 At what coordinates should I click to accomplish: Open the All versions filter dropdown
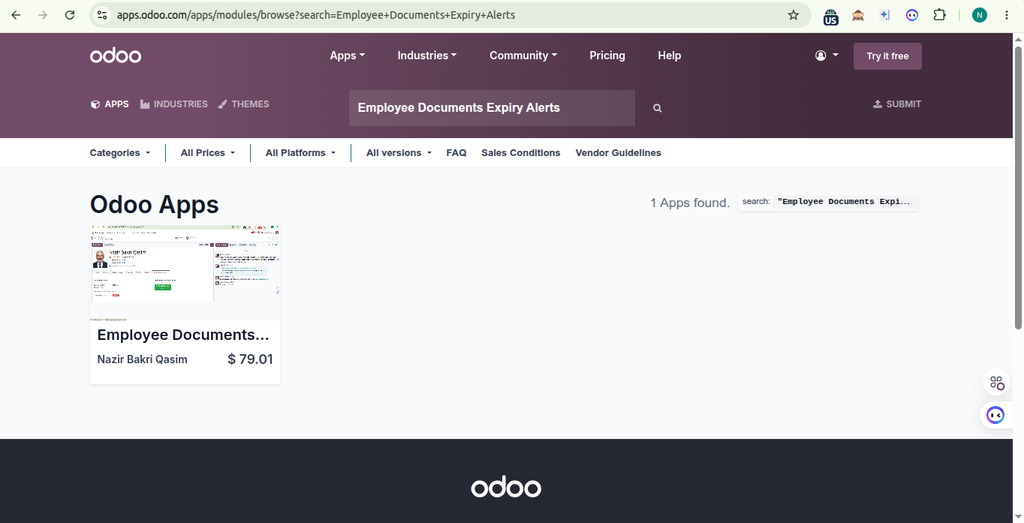click(x=398, y=153)
